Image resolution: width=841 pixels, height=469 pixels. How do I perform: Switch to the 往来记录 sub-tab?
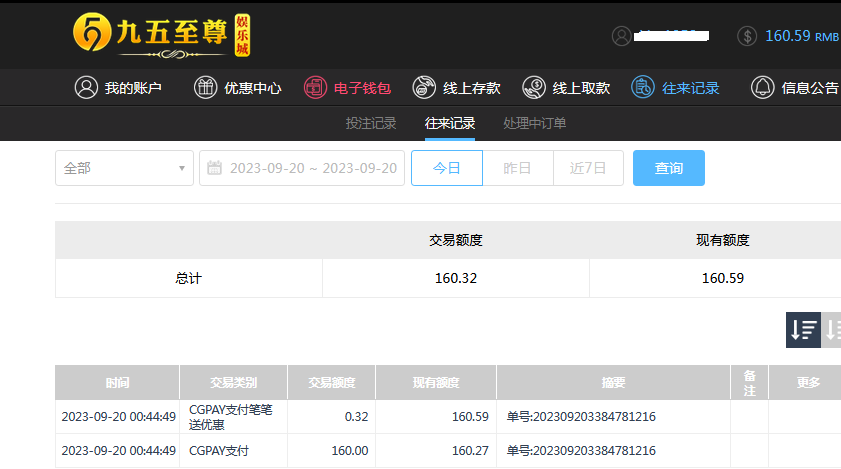pyautogui.click(x=449, y=123)
